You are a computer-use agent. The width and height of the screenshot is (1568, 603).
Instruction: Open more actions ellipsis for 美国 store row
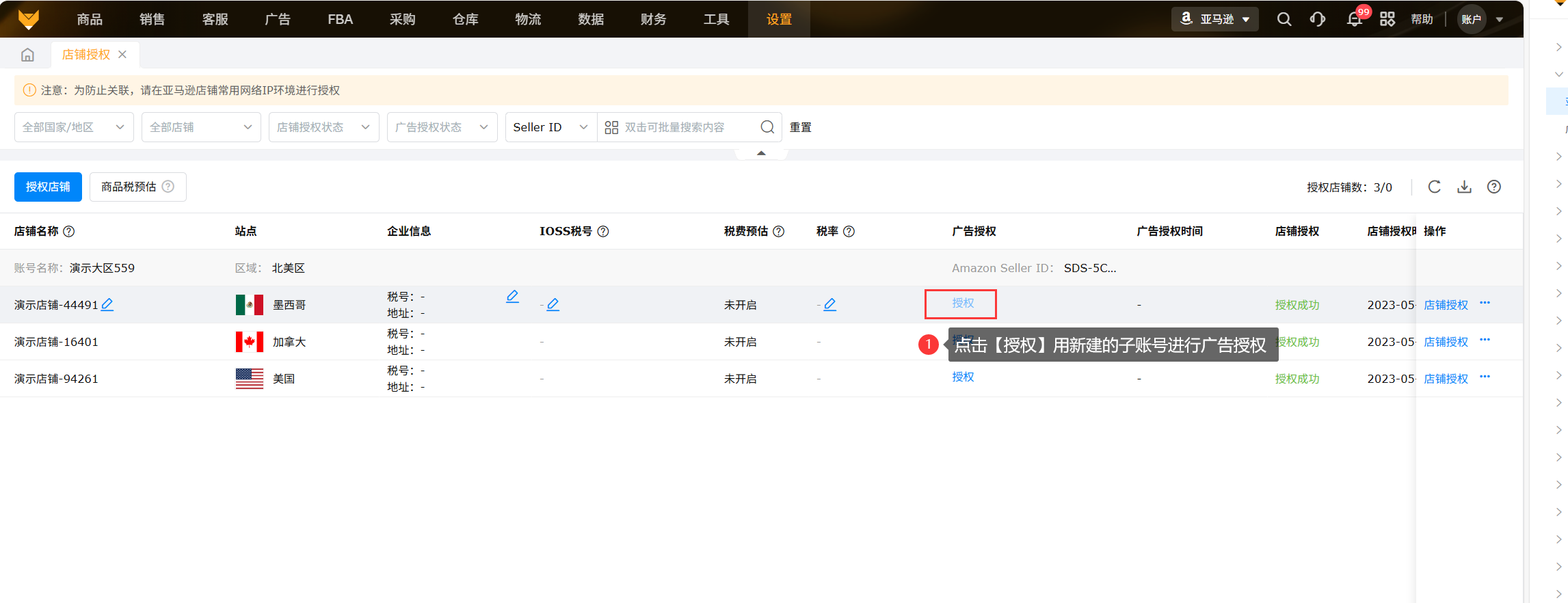tap(1485, 377)
